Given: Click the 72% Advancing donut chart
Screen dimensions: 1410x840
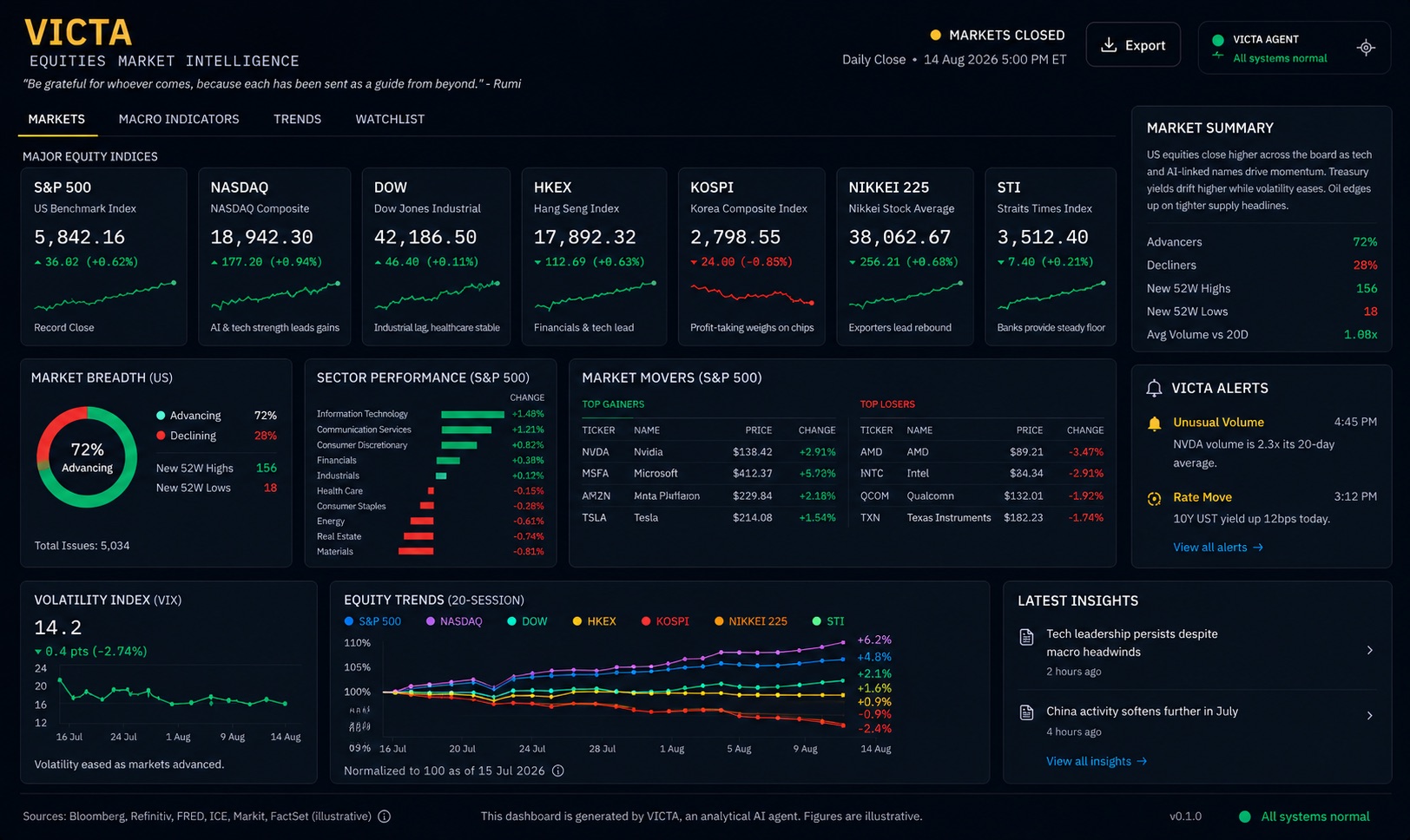Looking at the screenshot, I should 87,456.
